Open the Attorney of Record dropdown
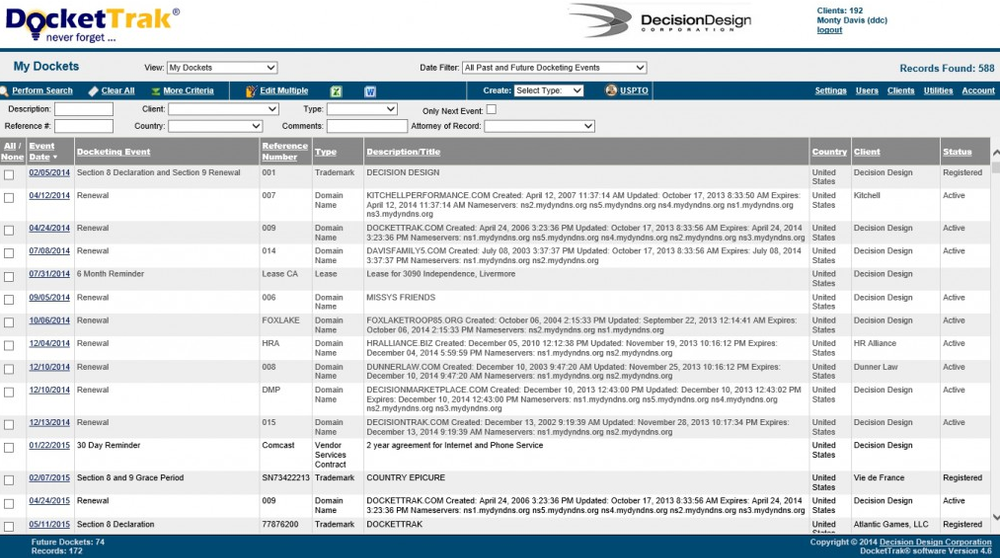Image resolution: width=1000 pixels, height=558 pixels. click(x=540, y=126)
